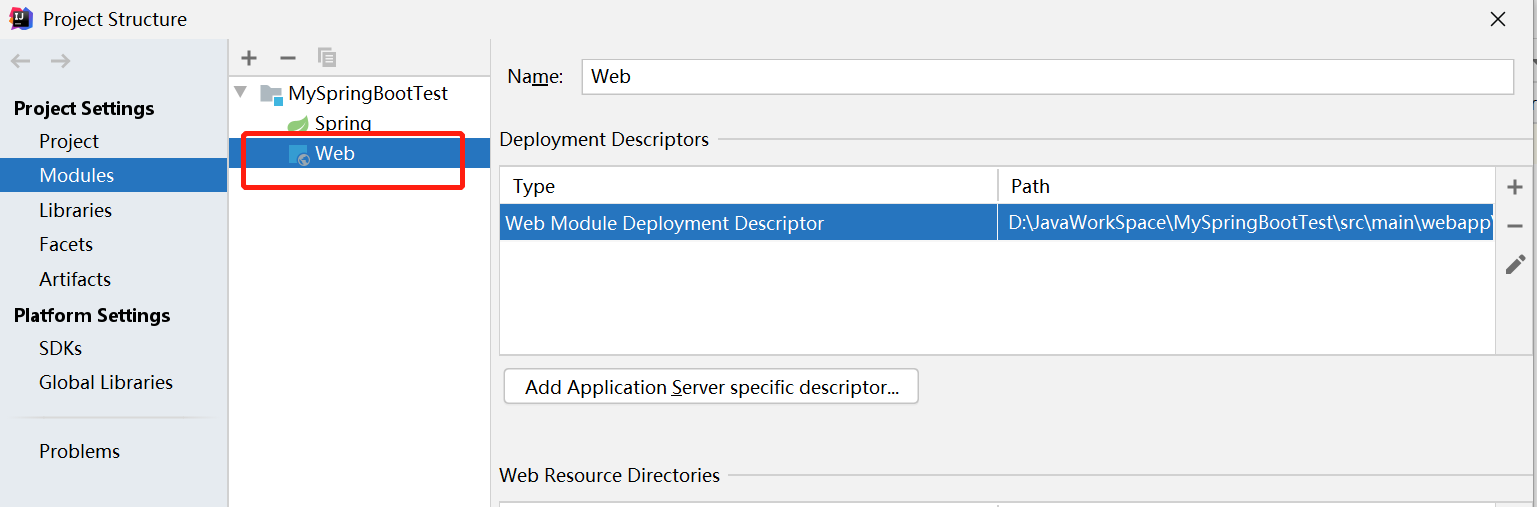Remove selected module with minus icon
This screenshot has width=1537, height=507.
click(288, 58)
